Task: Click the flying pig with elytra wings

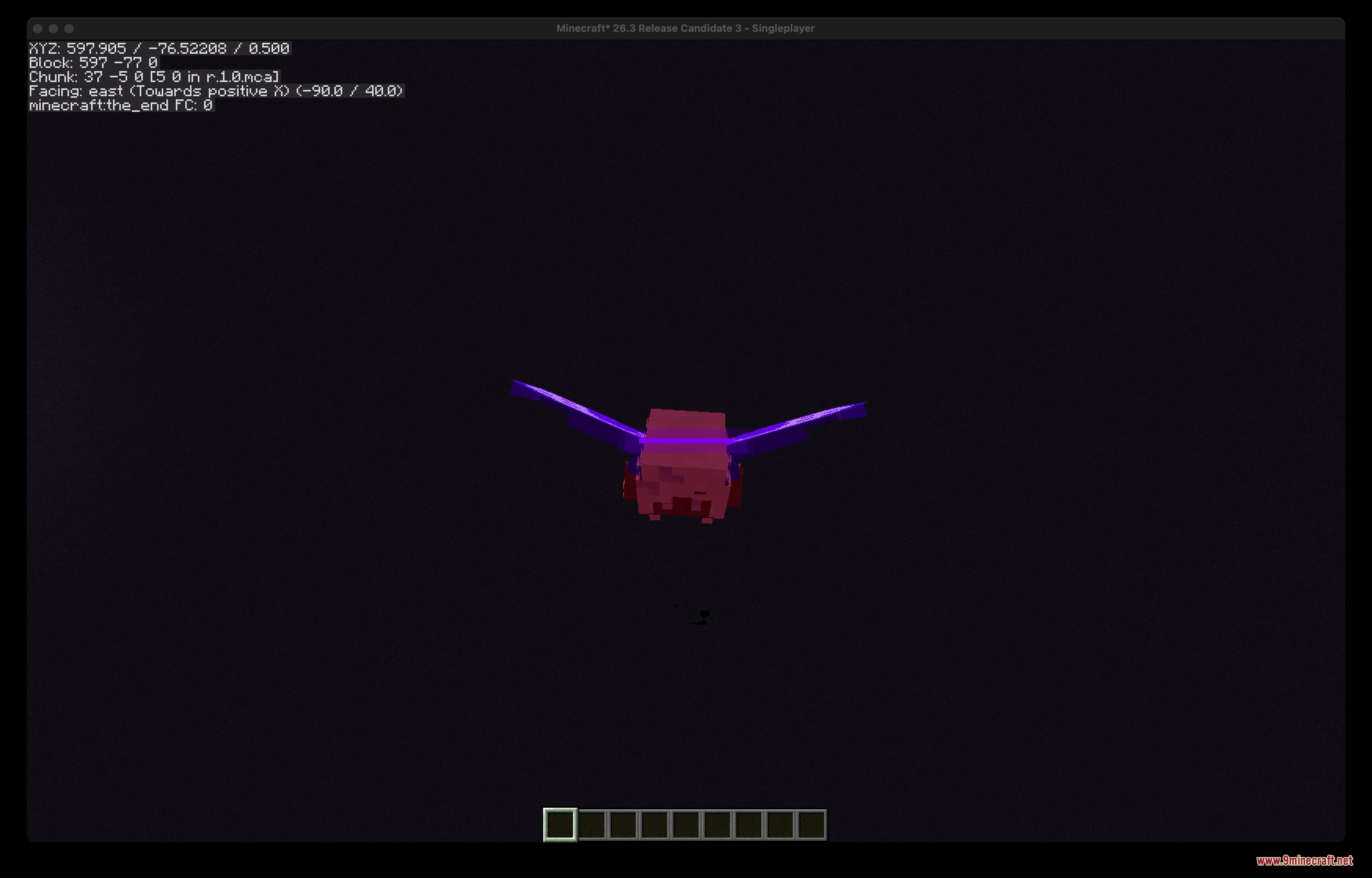Action: 688,452
